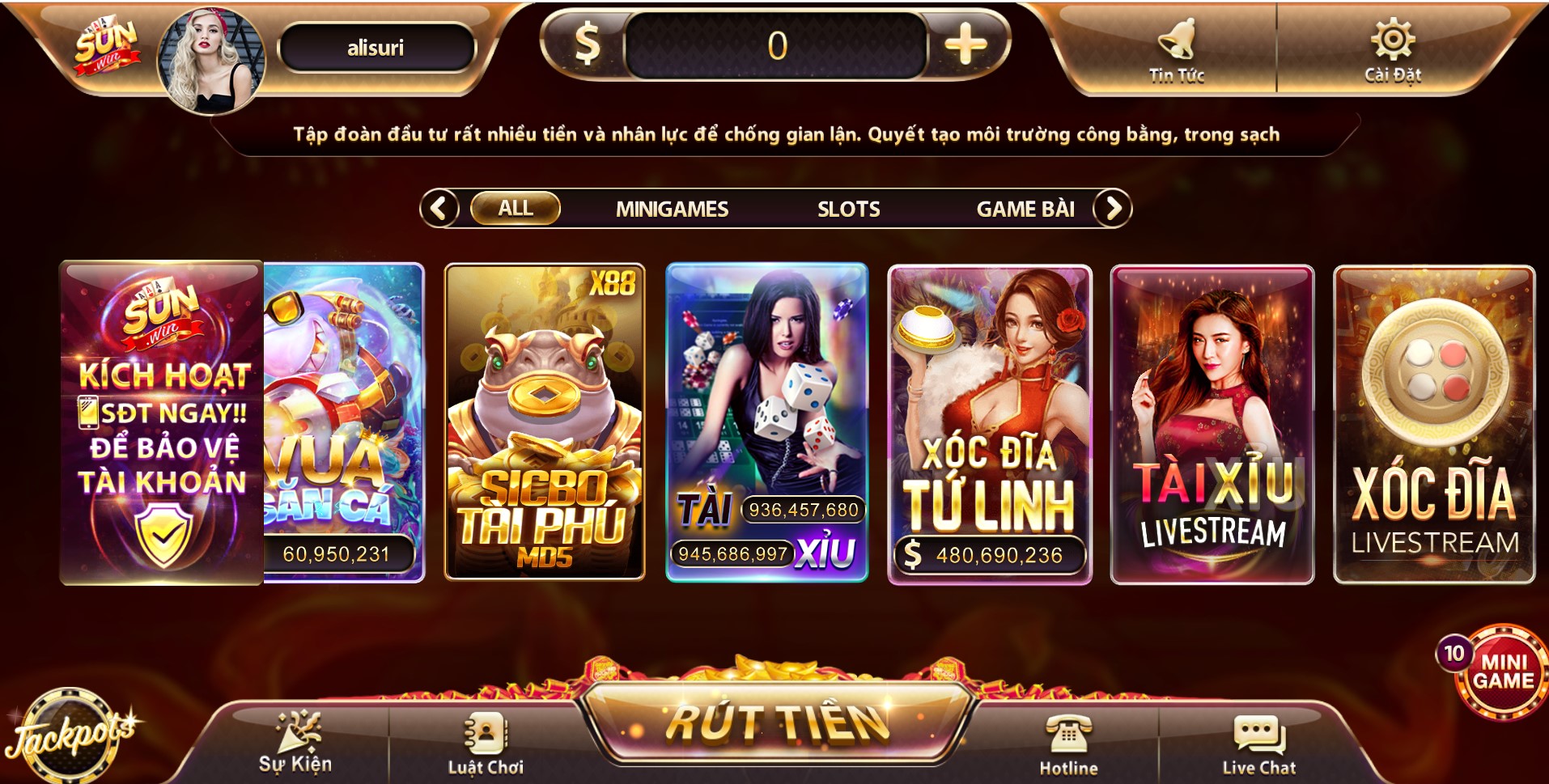The height and width of the screenshot is (784, 1549).
Task: Open Live Chat speech bubble icon
Action: click(x=1259, y=735)
